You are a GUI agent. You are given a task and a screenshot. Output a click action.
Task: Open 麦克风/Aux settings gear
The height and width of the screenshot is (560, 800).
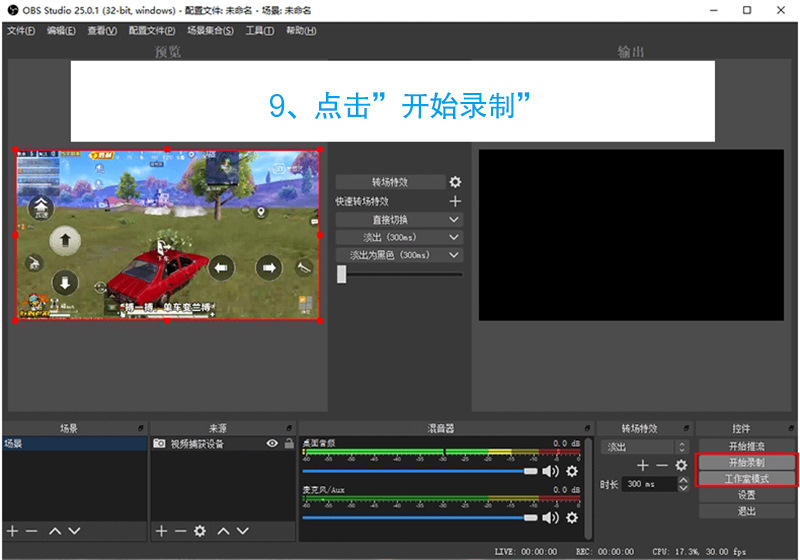pyautogui.click(x=572, y=518)
